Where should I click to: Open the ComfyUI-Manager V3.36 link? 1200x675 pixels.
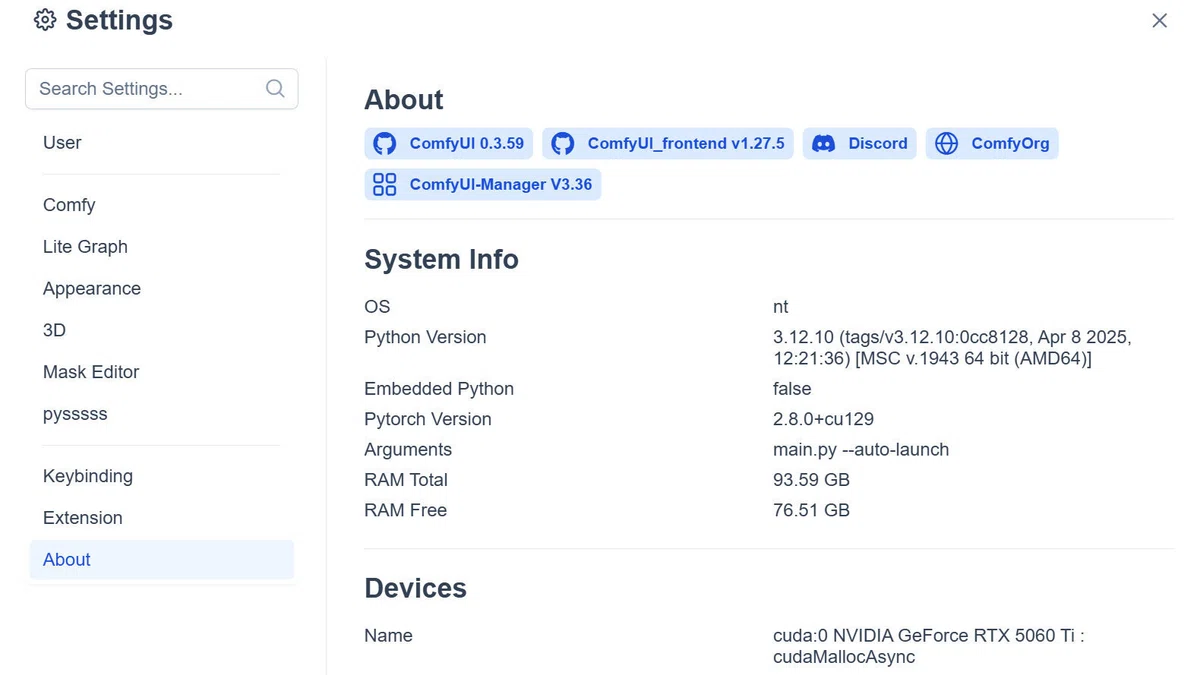pos(483,184)
